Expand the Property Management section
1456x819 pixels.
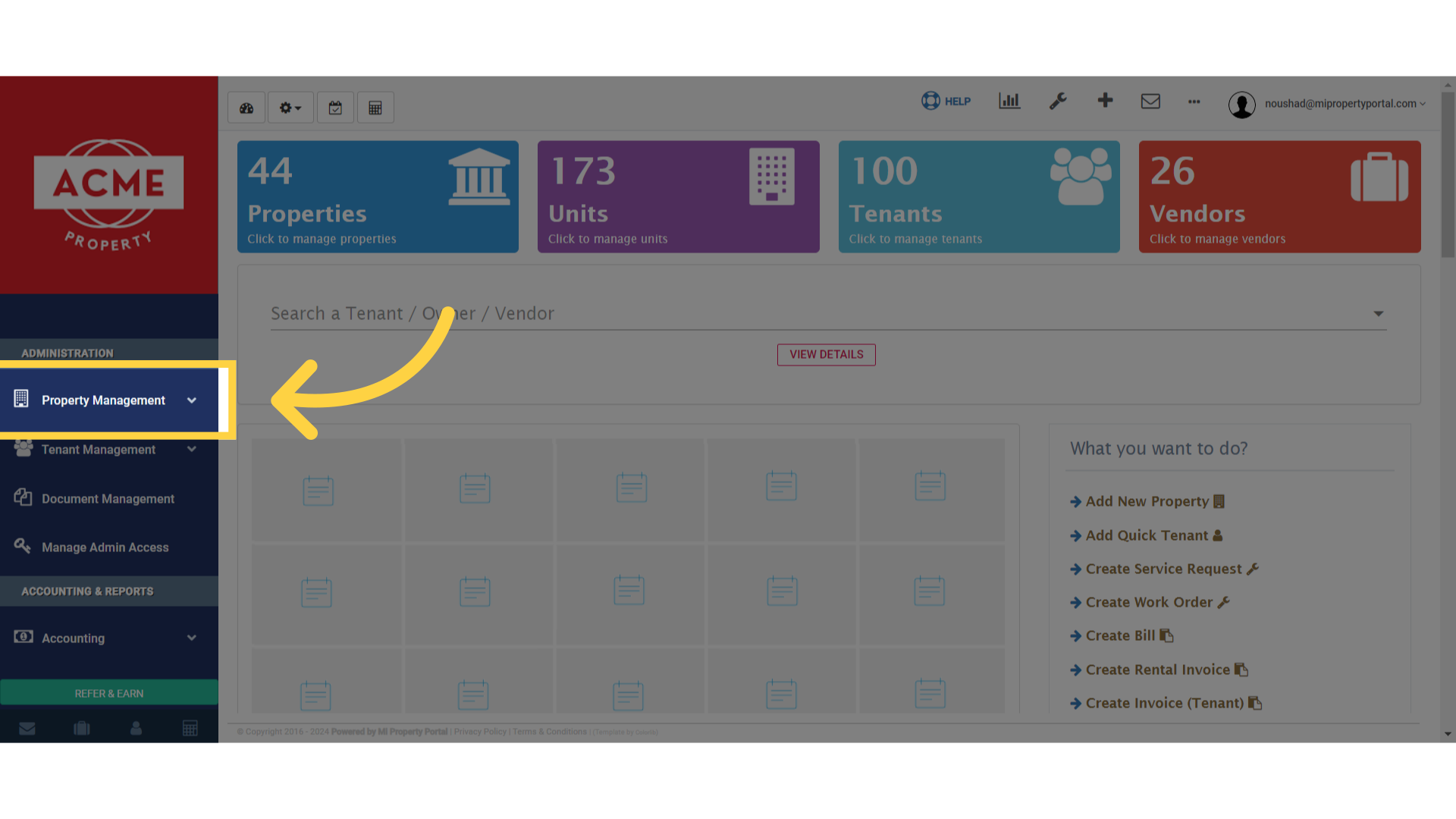pos(104,400)
